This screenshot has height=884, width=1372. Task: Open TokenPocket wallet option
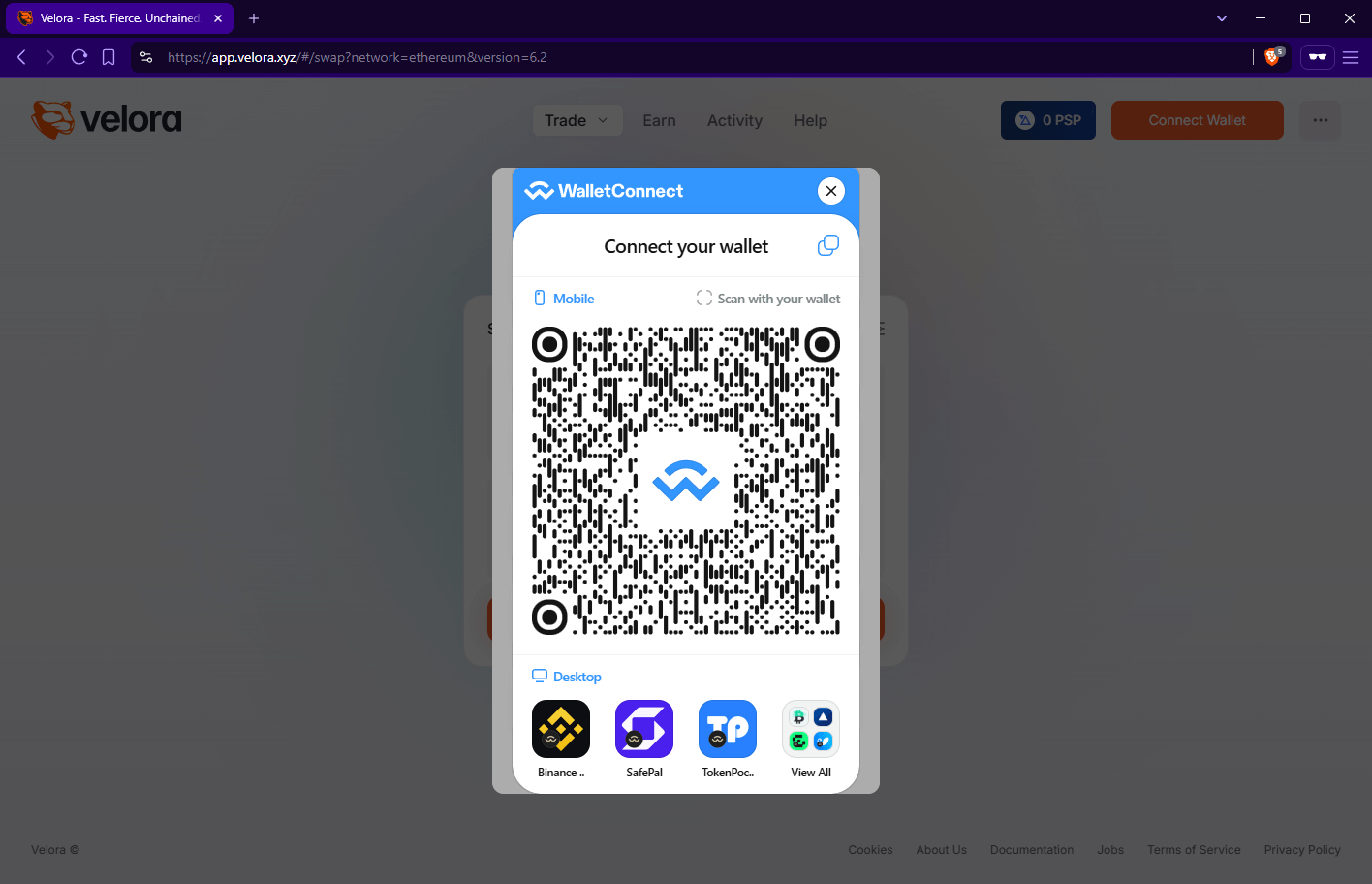(x=728, y=728)
